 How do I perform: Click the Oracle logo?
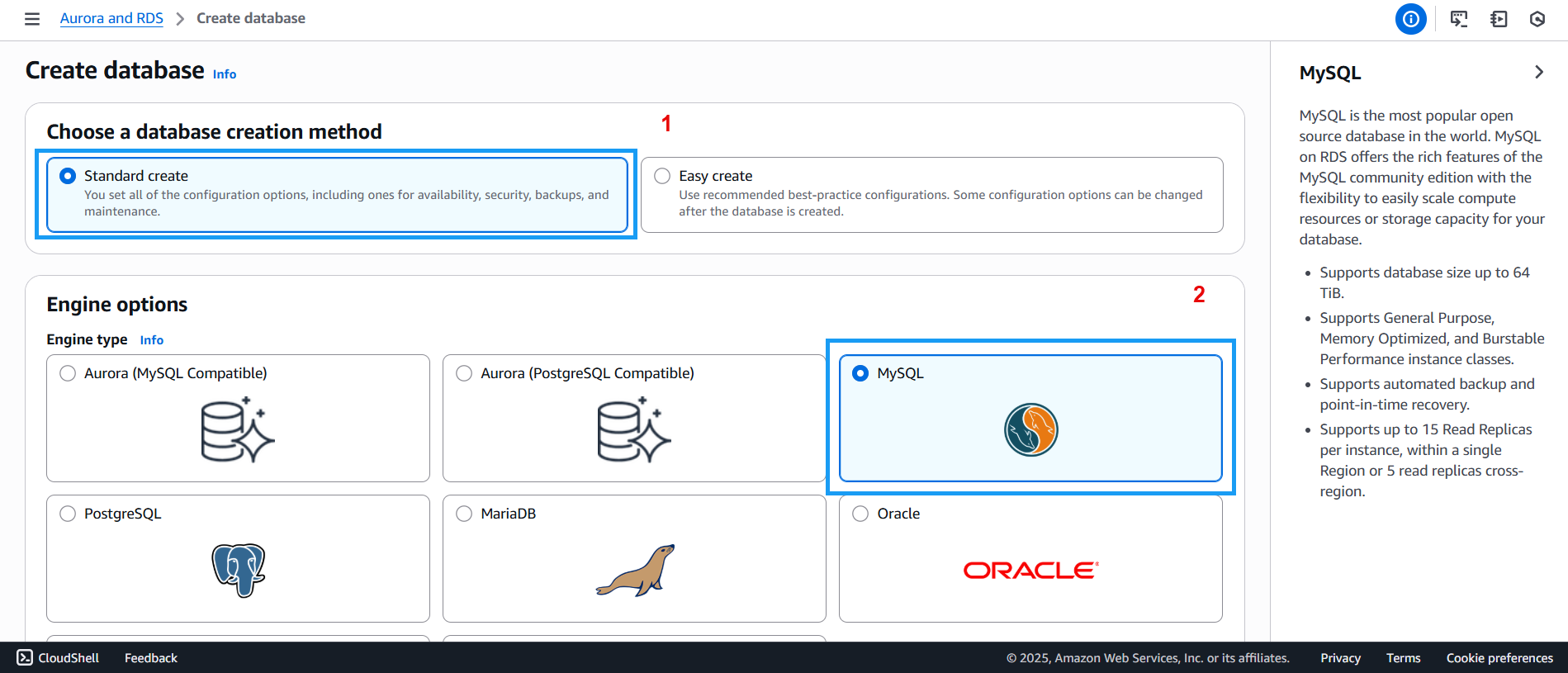(x=1030, y=570)
